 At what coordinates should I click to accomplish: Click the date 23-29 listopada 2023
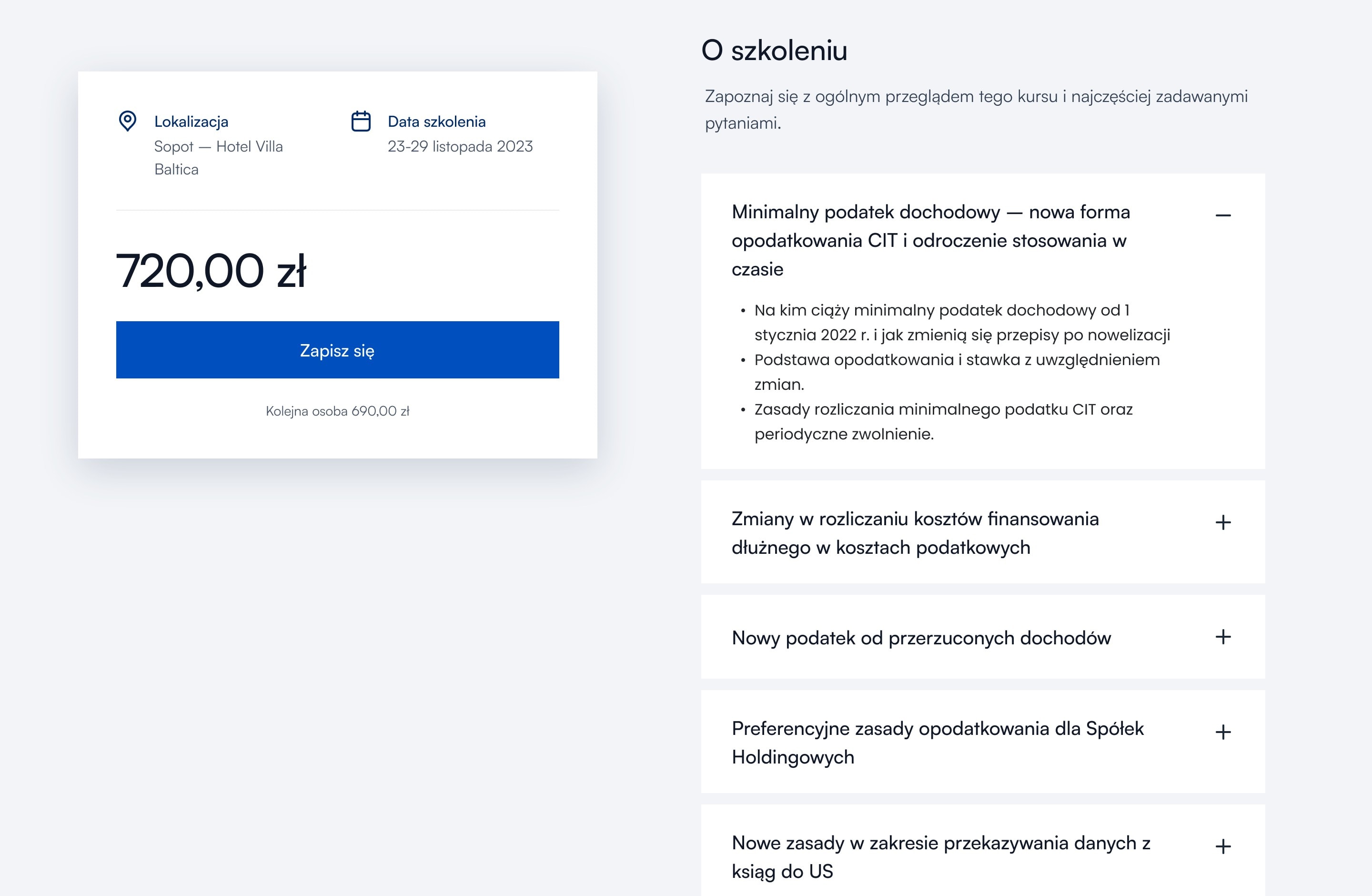coord(460,146)
